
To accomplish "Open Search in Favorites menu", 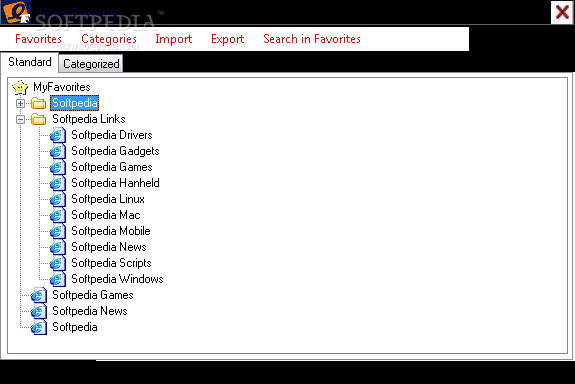I will click(x=312, y=39).
